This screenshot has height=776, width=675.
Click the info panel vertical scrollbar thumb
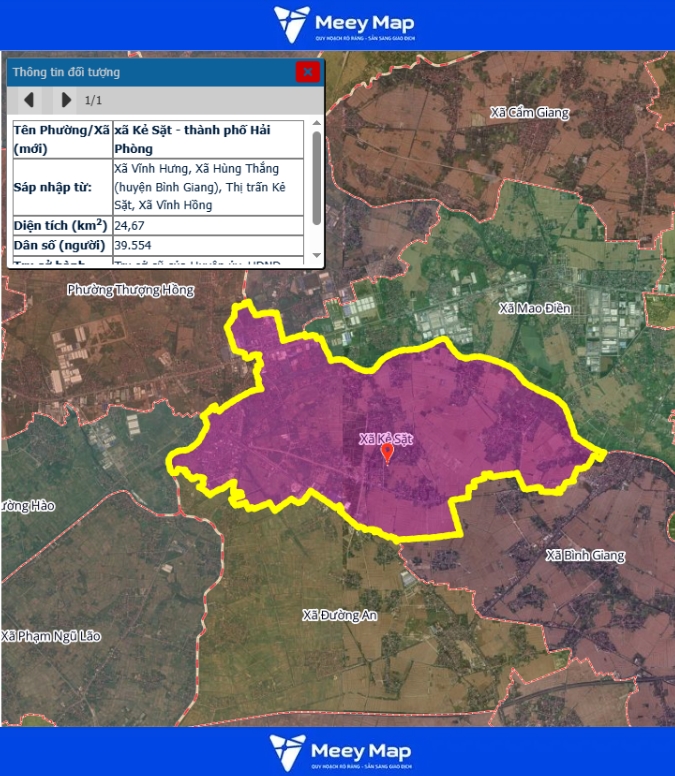317,177
